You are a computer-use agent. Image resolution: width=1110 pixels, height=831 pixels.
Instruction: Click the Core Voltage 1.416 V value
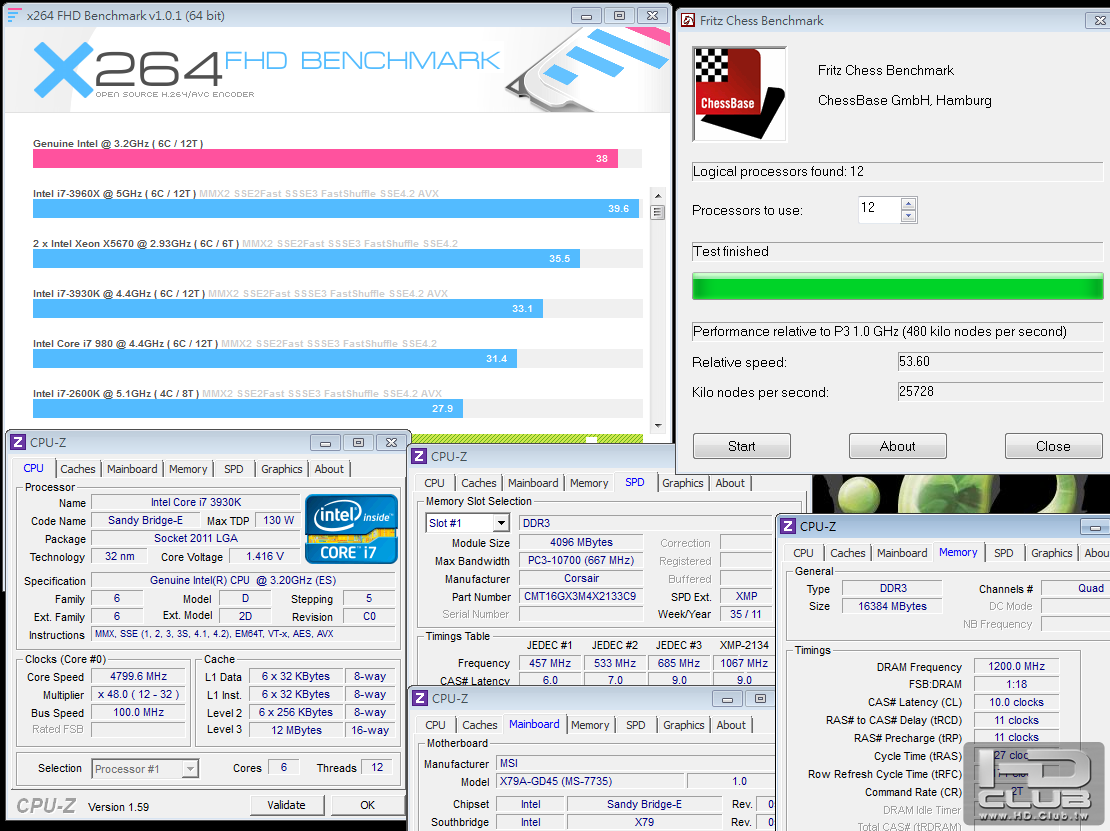point(265,556)
